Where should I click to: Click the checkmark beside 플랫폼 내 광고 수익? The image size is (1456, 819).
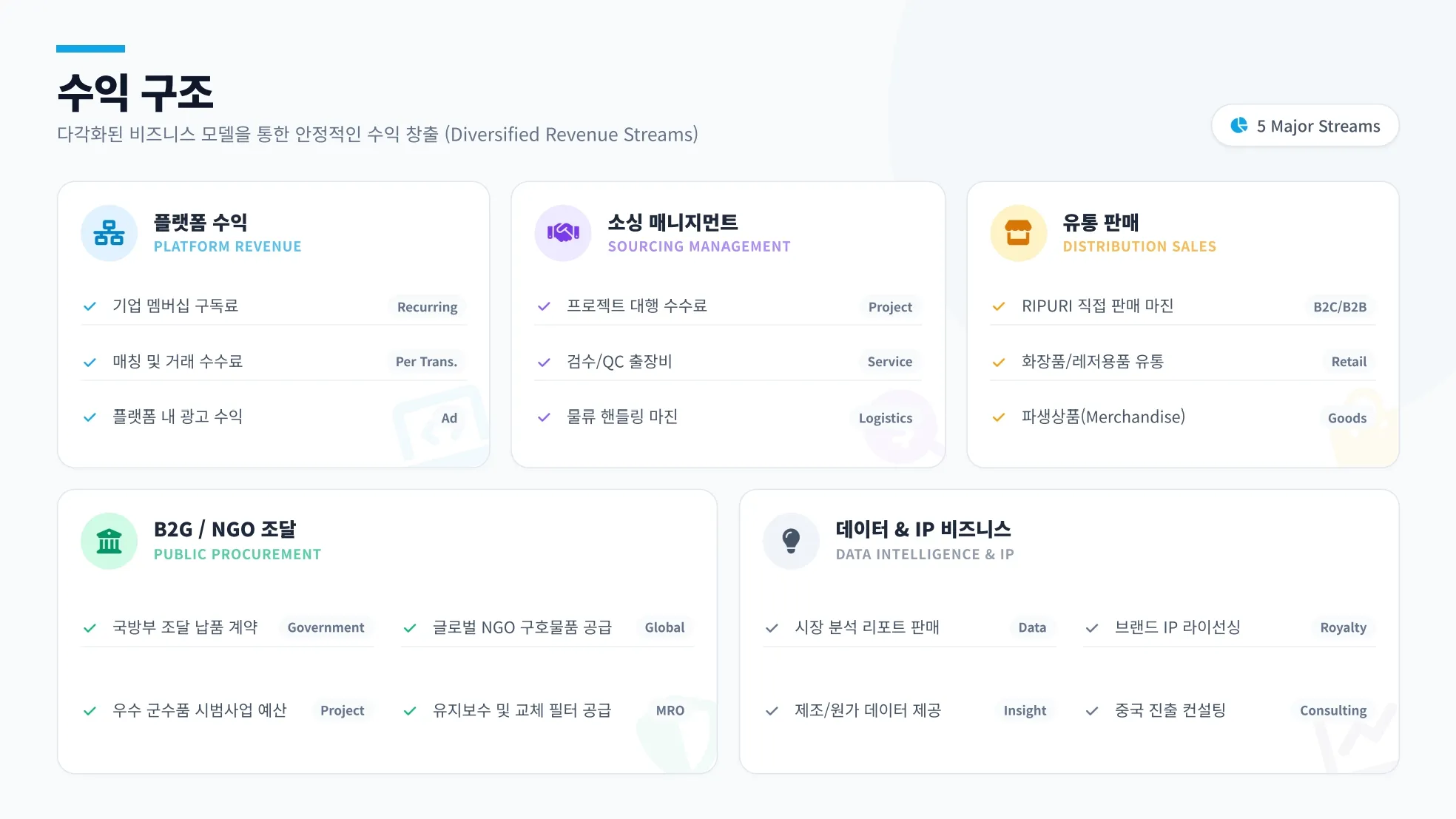click(x=90, y=417)
